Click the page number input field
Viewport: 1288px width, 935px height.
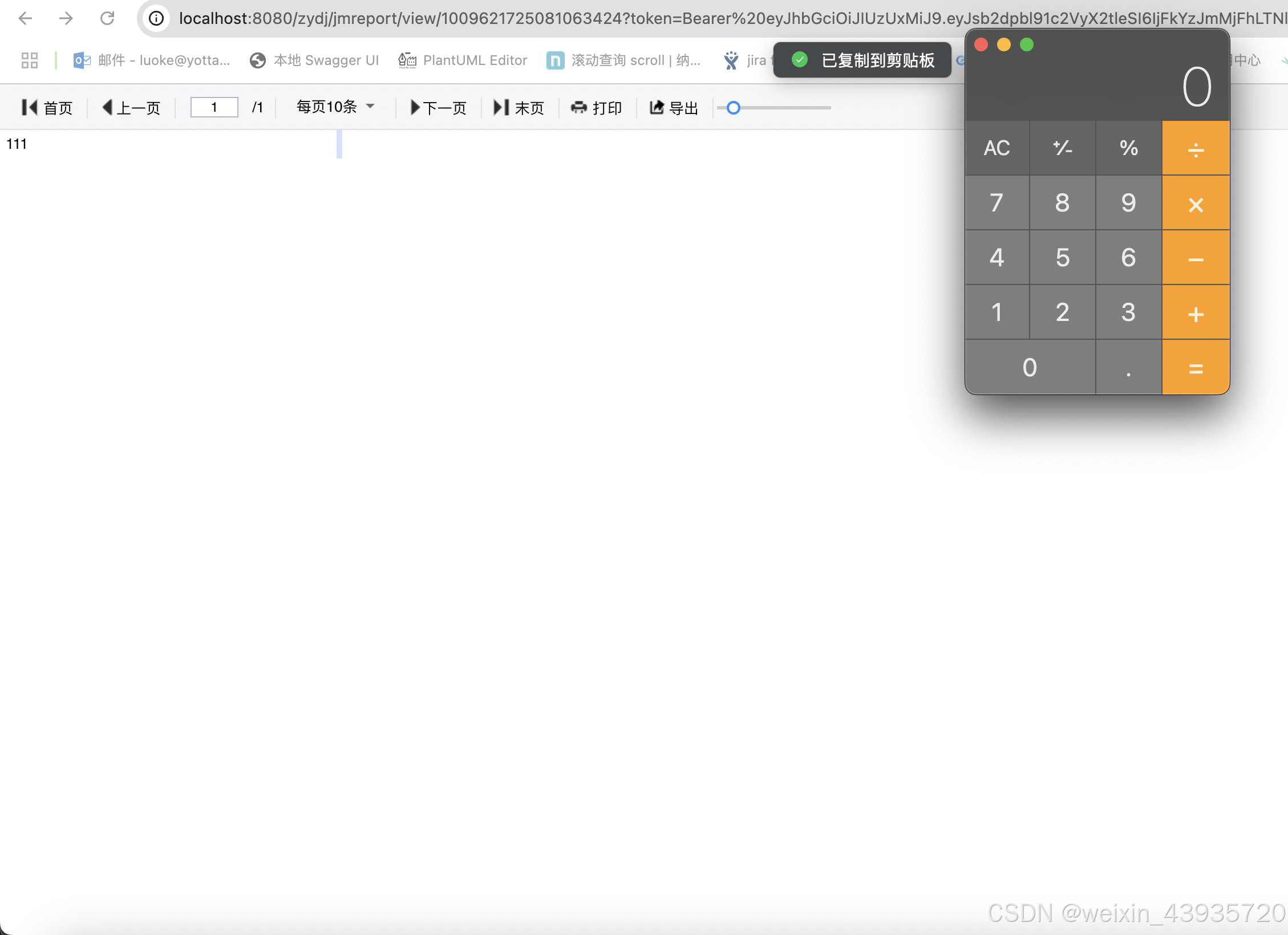tap(214, 107)
